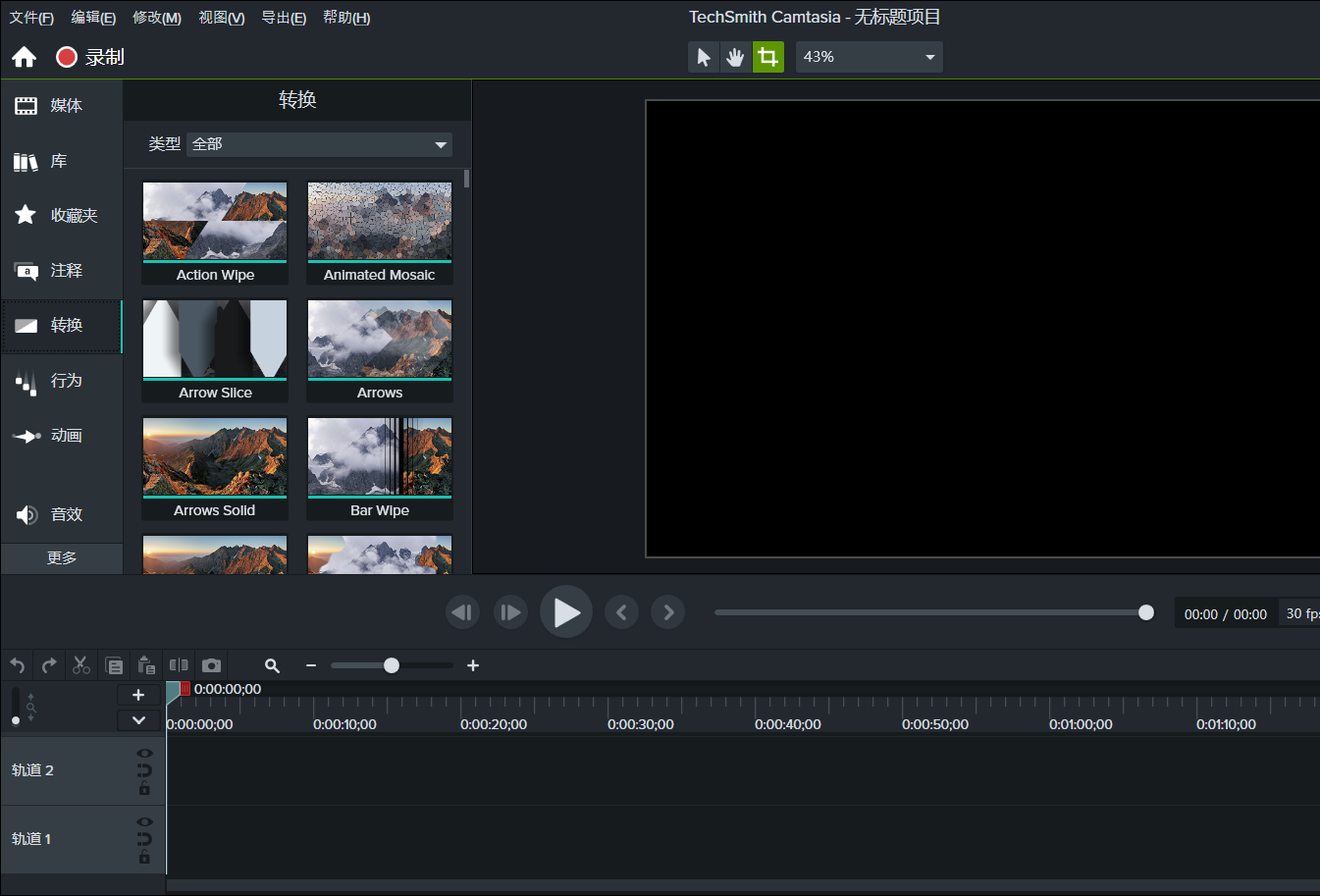Click the transitions list scrollbar
The width and height of the screenshot is (1320, 896).
[x=467, y=179]
